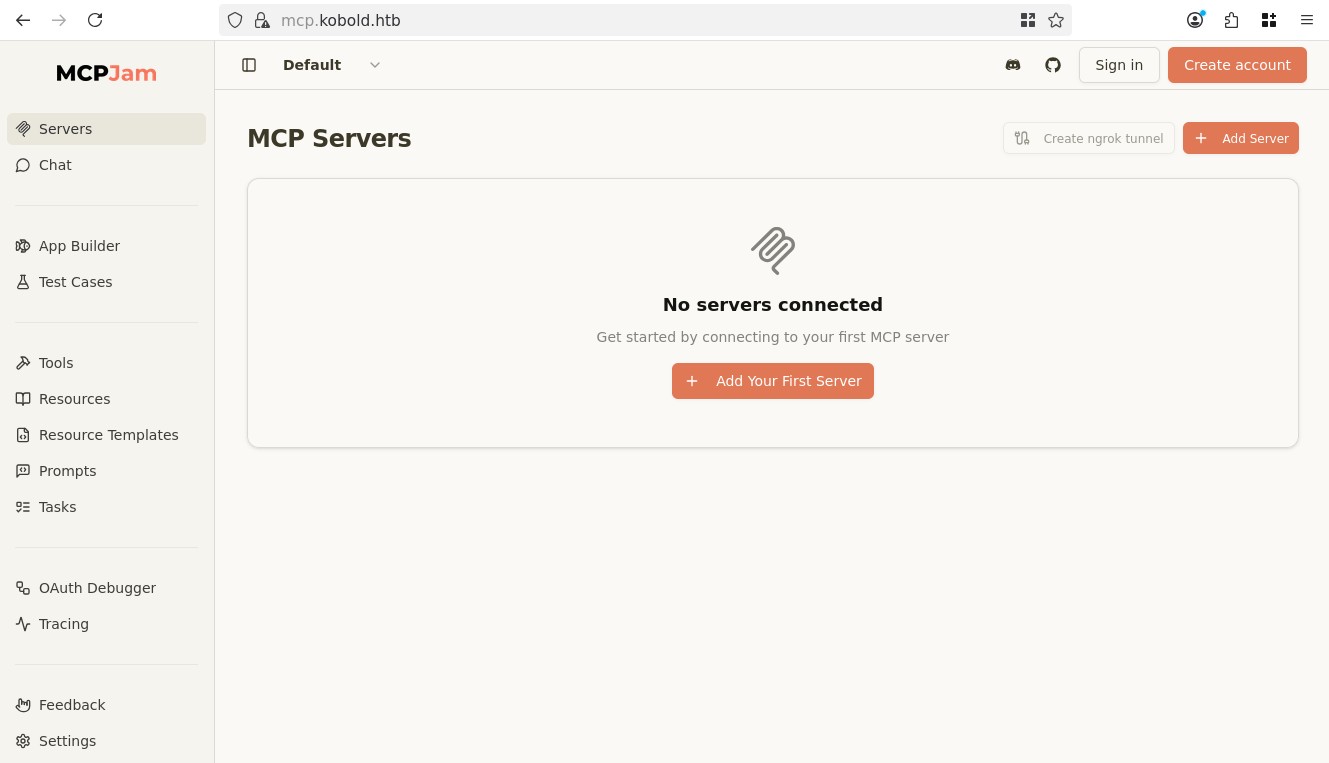Viewport: 1329px width, 763px height.
Task: Open the Chat sidebar item
Action: (x=107, y=165)
